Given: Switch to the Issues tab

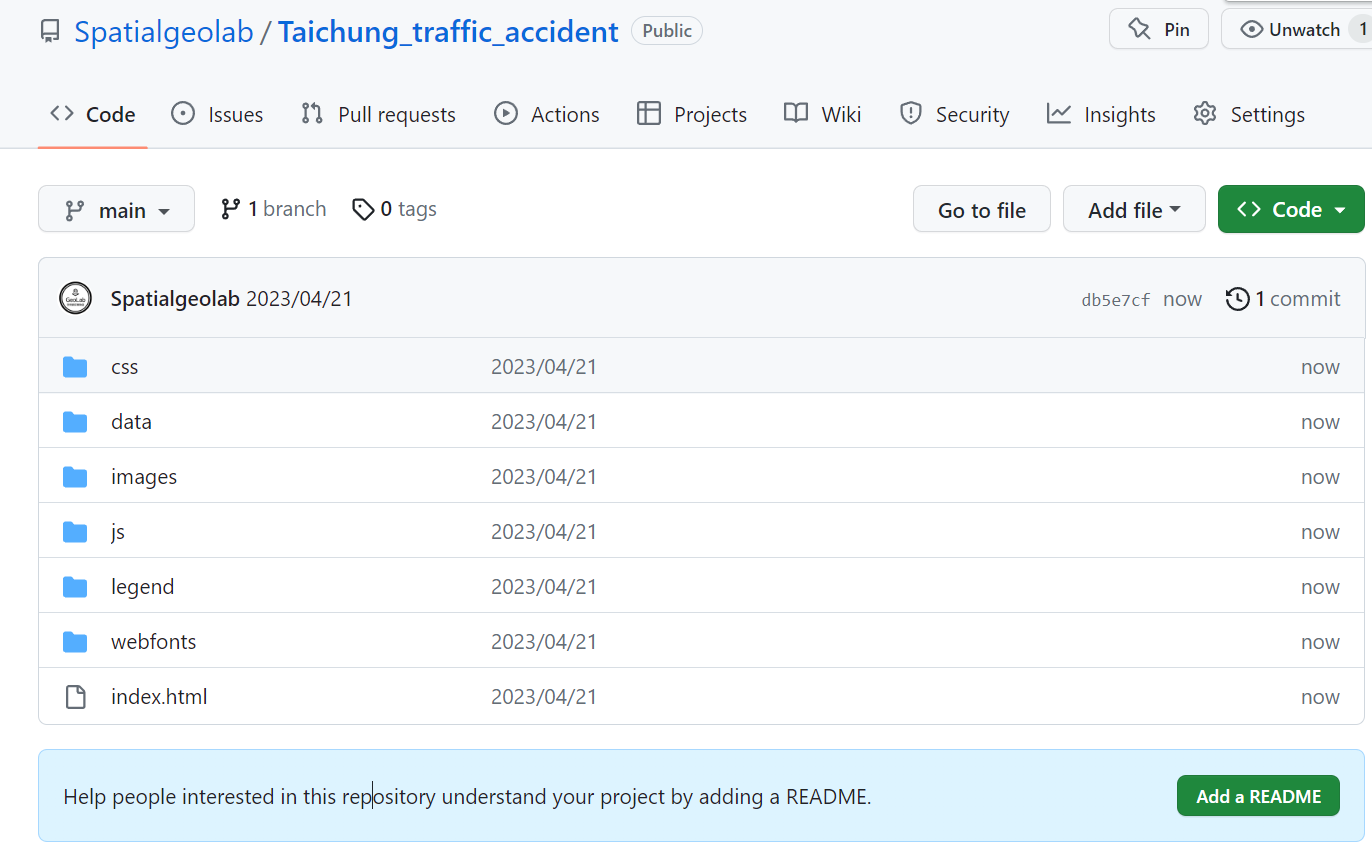Looking at the screenshot, I should 217,115.
